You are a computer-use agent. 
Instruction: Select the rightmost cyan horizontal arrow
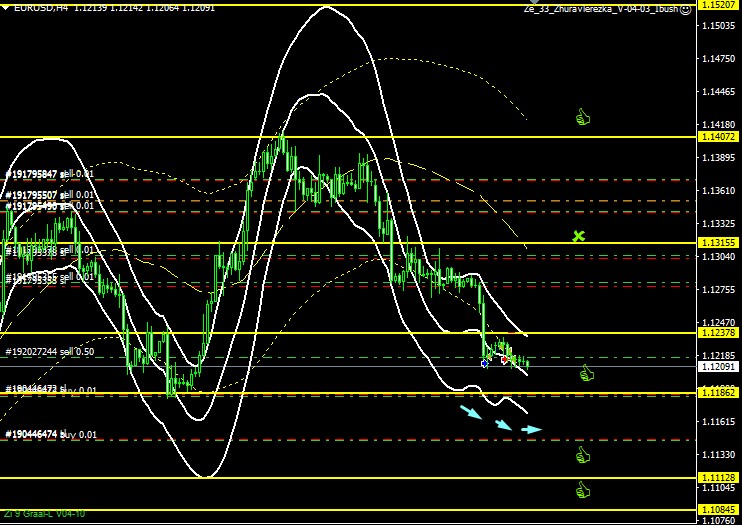pyautogui.click(x=531, y=430)
